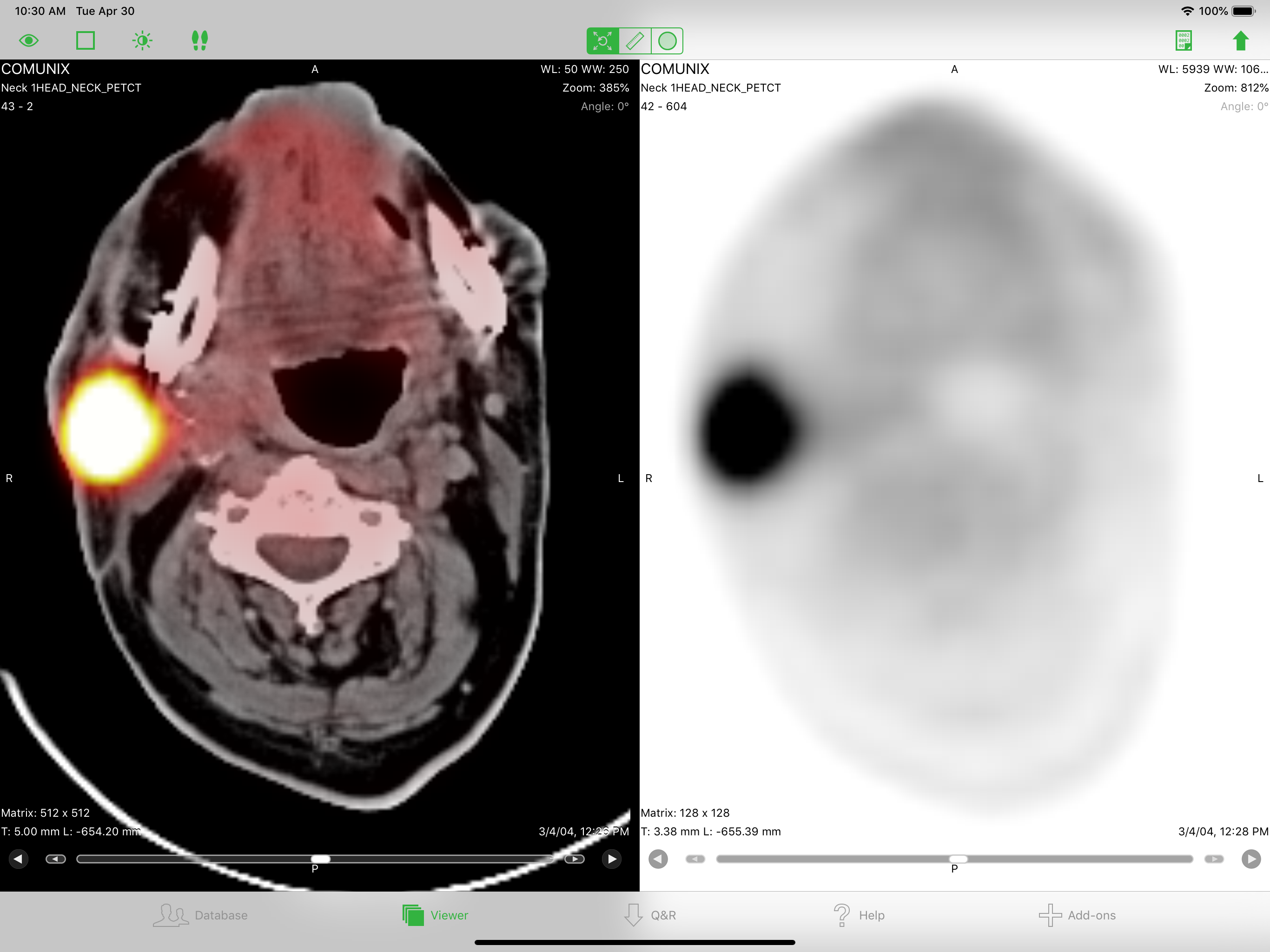Click the green footsteps icon
This screenshot has height=952, width=1270.
point(199,41)
